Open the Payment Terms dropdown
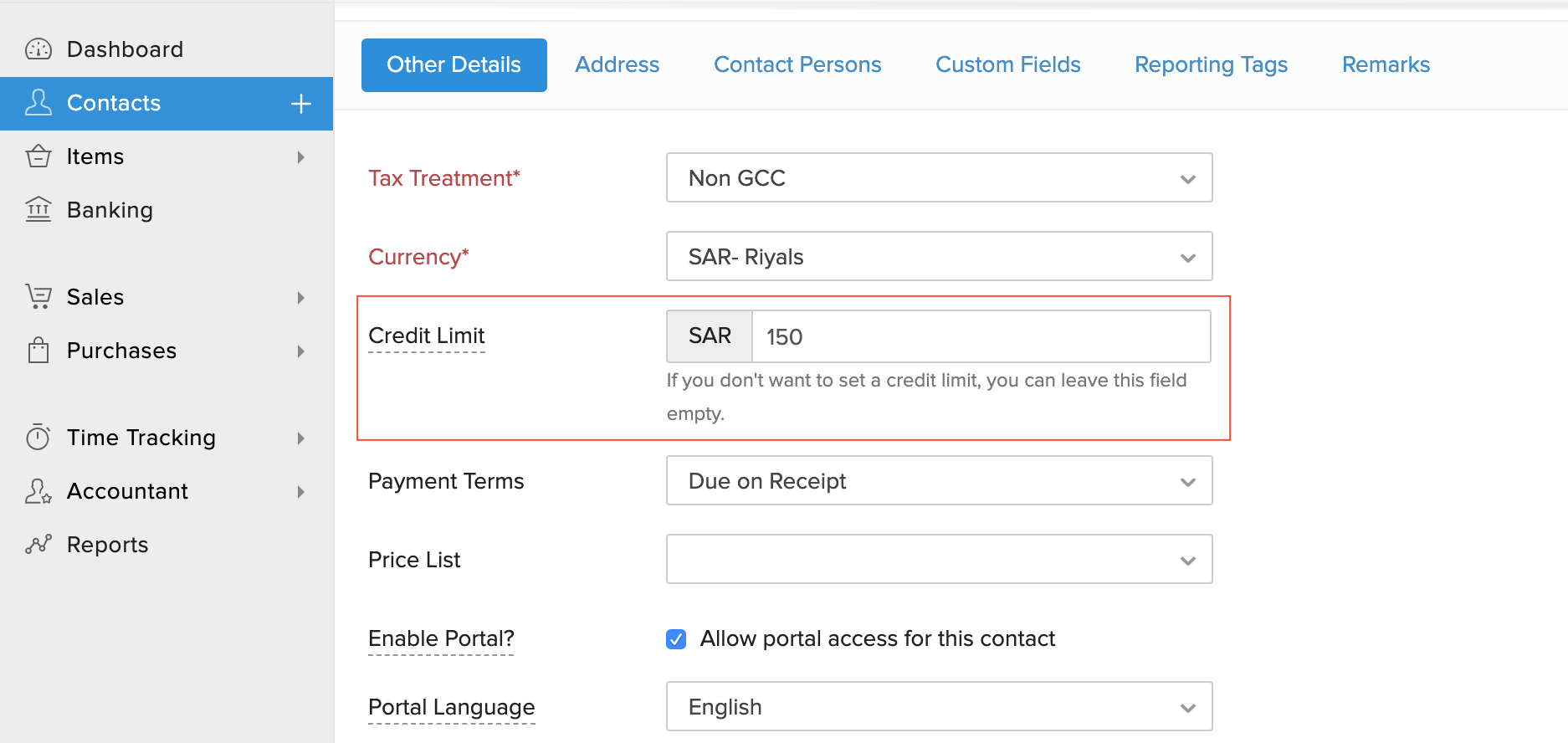 pyautogui.click(x=939, y=480)
